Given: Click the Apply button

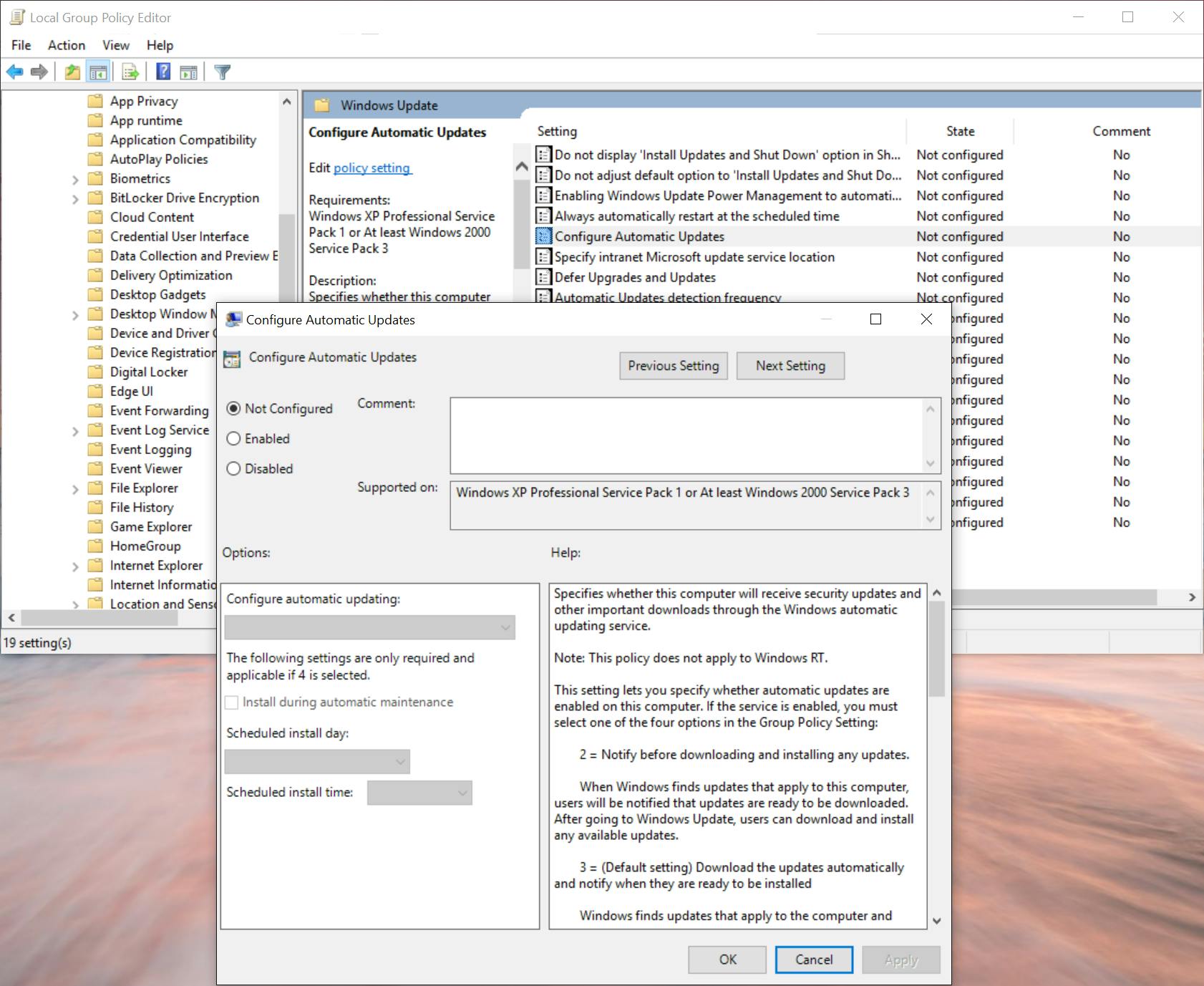Looking at the screenshot, I should (901, 960).
